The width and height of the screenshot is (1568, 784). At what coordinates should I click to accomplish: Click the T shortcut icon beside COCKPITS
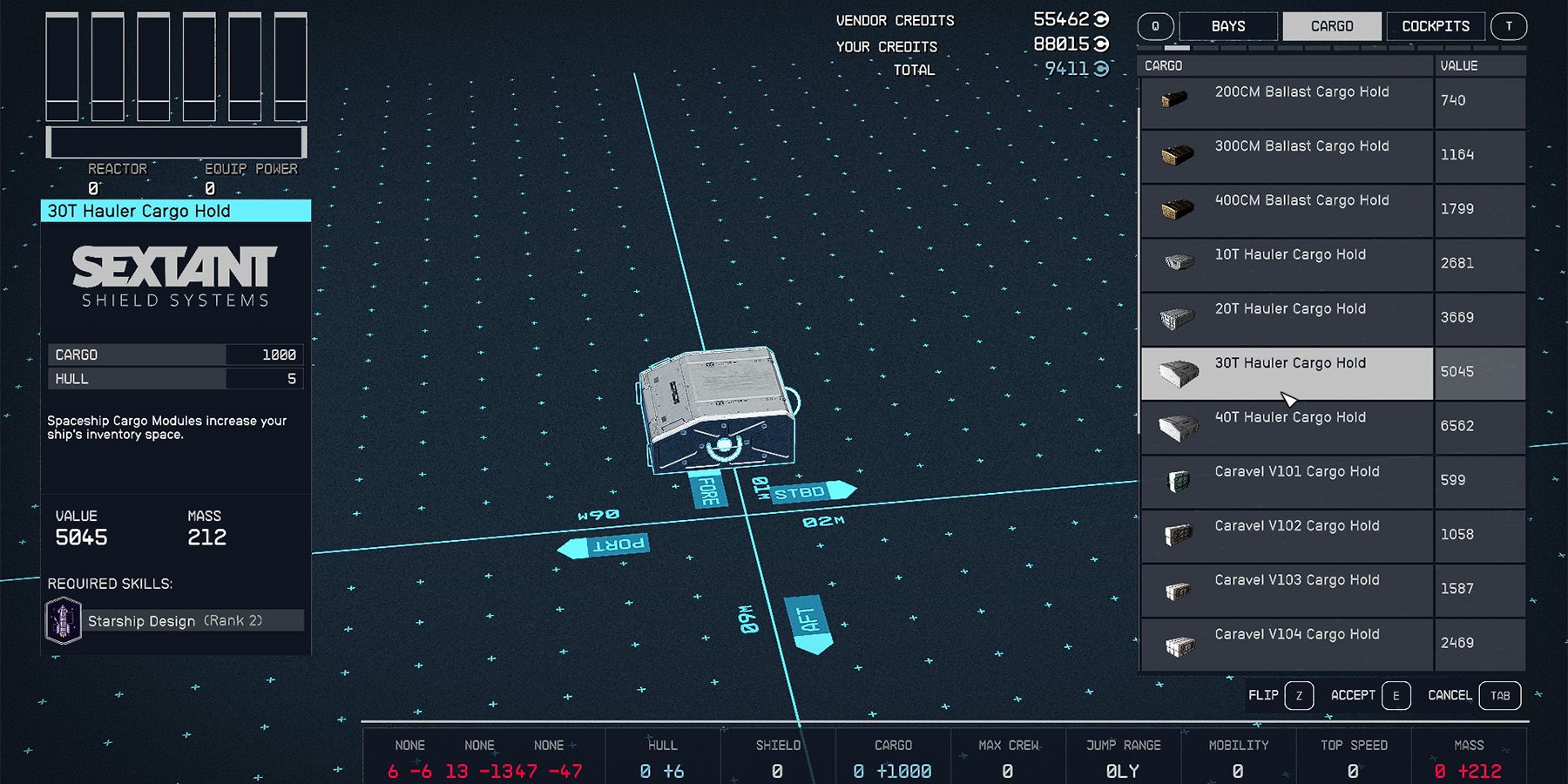point(1510,26)
